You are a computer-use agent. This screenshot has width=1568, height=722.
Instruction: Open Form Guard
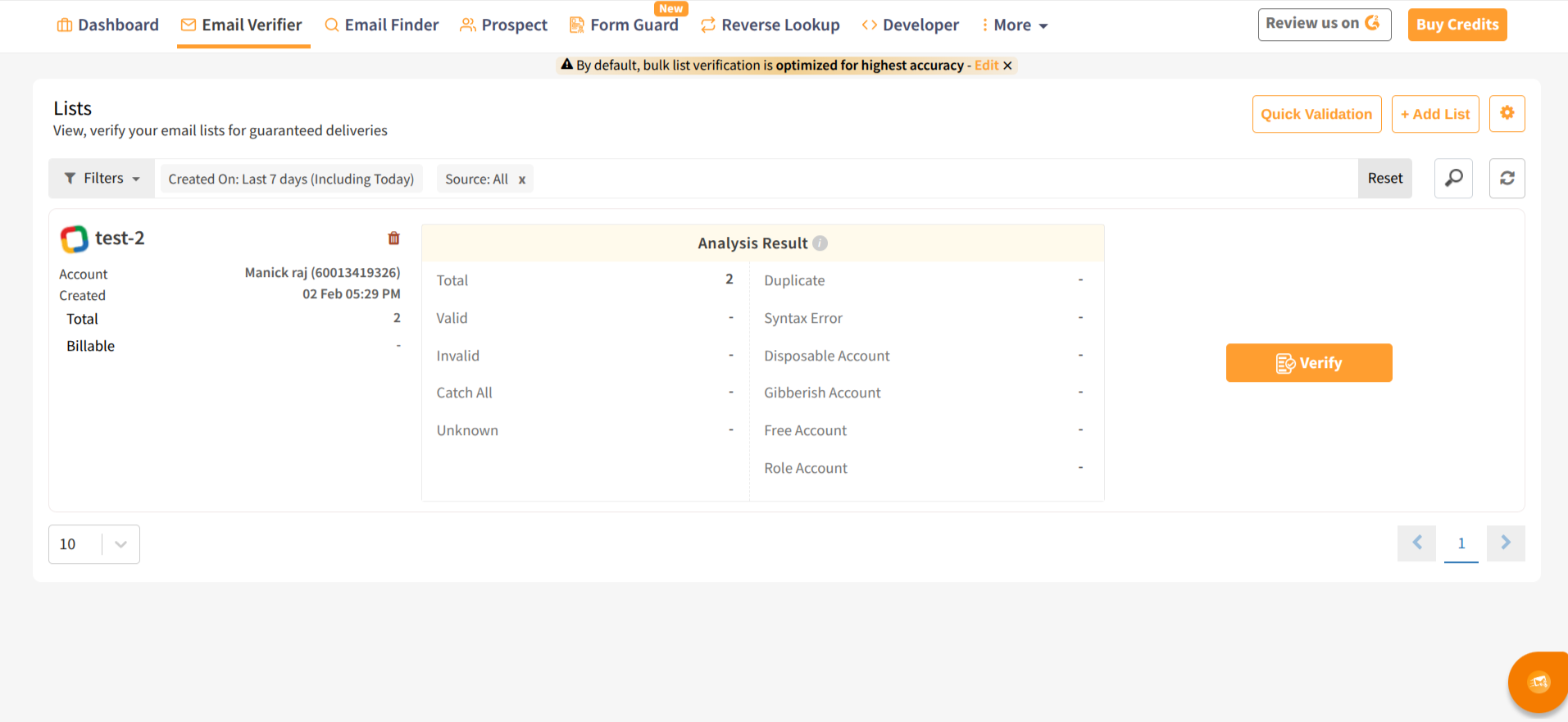pos(625,25)
